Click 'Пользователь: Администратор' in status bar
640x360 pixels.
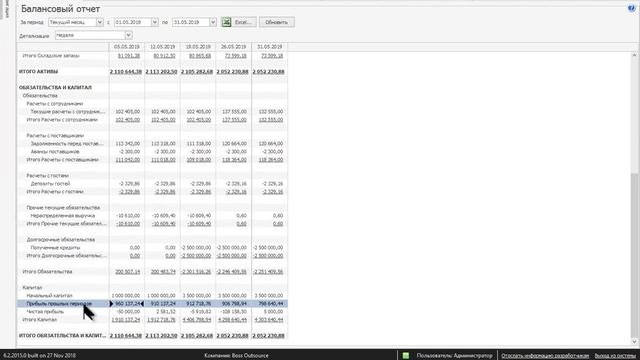coord(454,356)
